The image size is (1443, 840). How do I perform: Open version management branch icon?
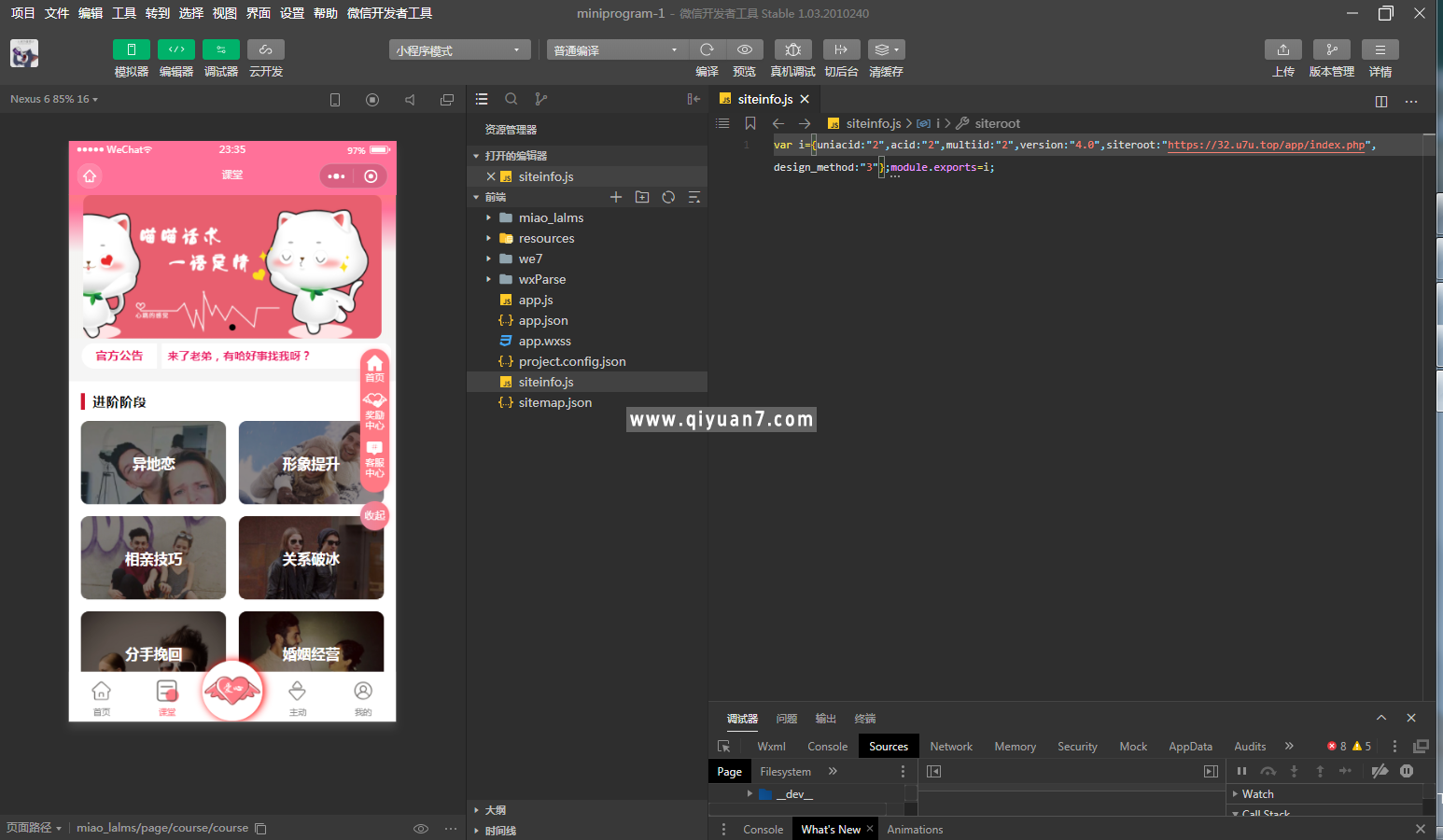click(1331, 49)
